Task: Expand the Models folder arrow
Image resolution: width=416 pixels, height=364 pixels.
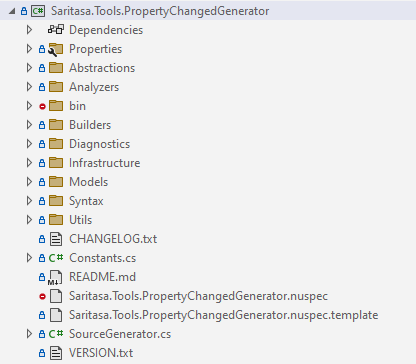Action: [29, 182]
